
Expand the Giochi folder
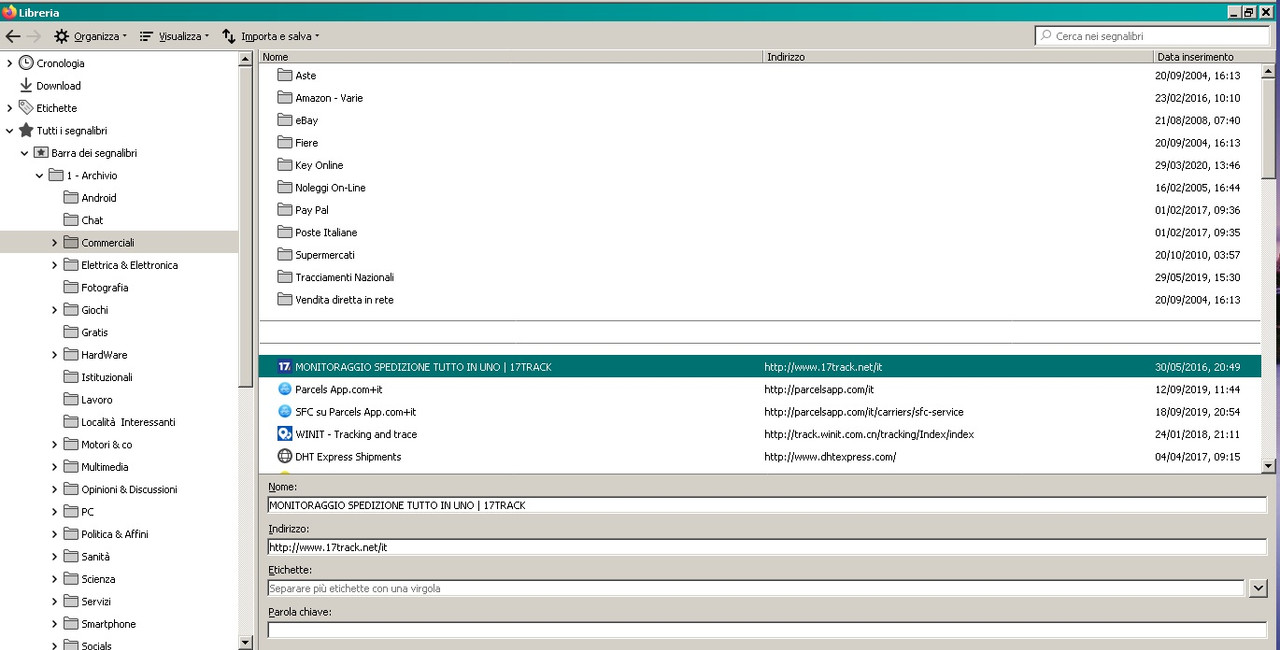tap(55, 310)
